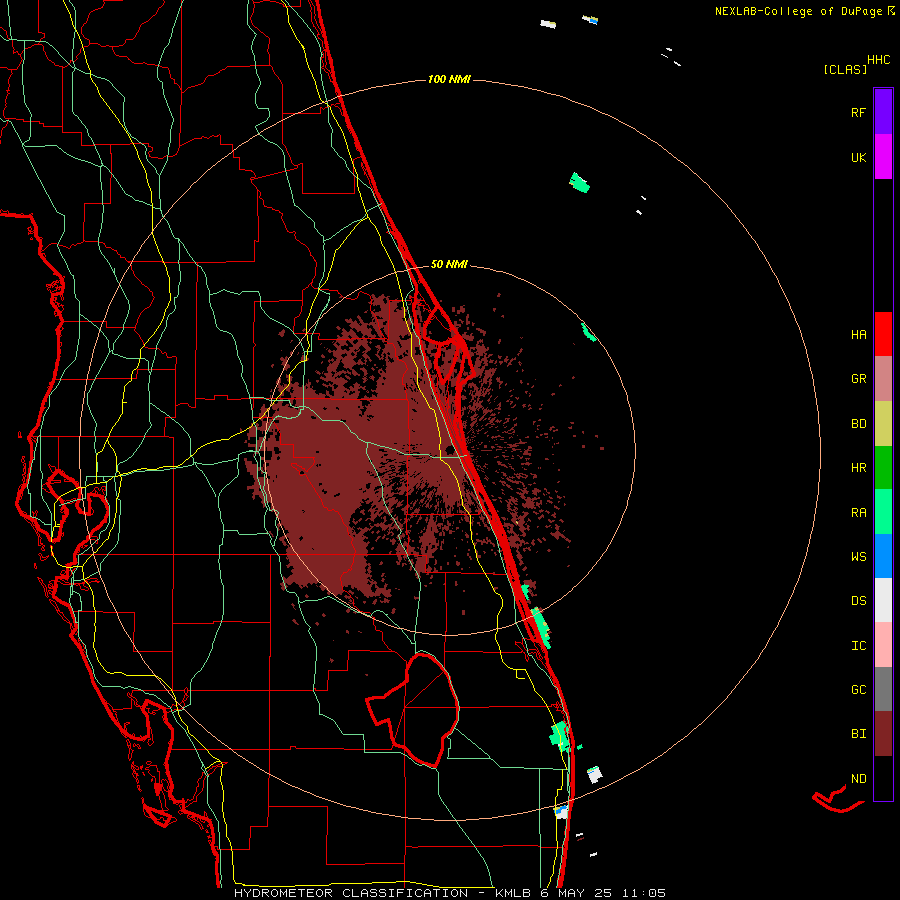Click the BD legend label
The height and width of the screenshot is (900, 900).
click(x=858, y=424)
